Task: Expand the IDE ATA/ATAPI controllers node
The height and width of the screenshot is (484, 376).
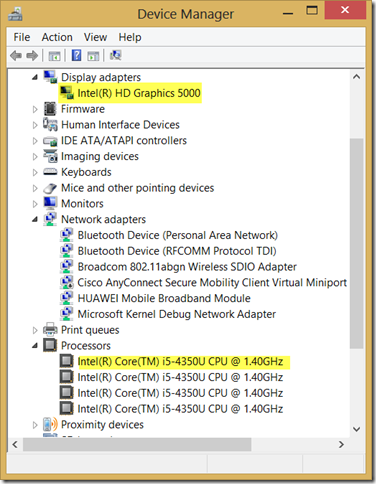Action: (35, 141)
